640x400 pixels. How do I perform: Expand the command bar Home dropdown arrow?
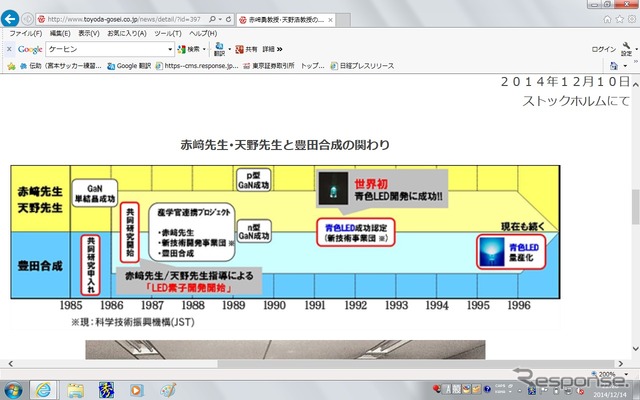(x=624, y=66)
